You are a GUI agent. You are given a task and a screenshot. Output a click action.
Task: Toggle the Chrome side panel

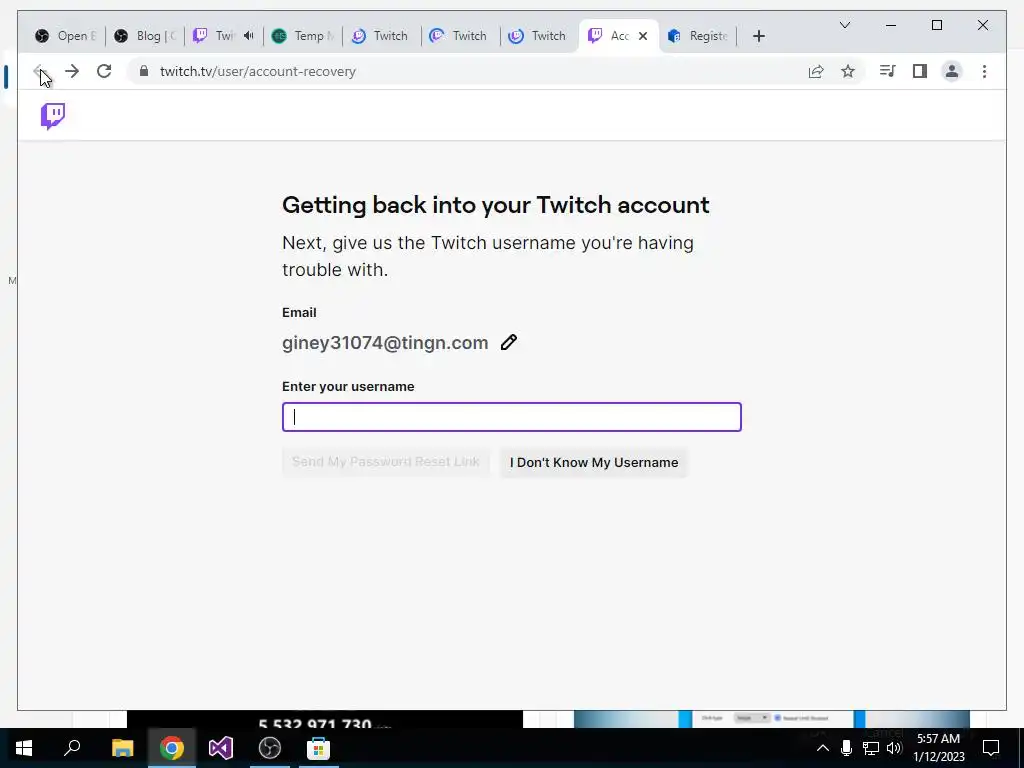pyautogui.click(x=920, y=71)
